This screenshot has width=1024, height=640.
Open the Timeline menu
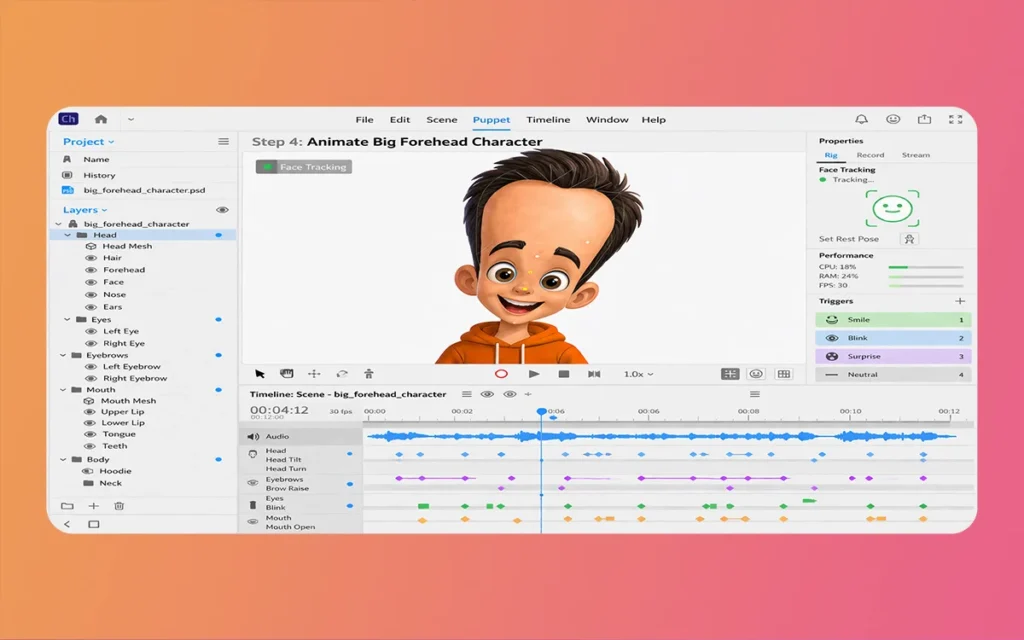point(548,120)
